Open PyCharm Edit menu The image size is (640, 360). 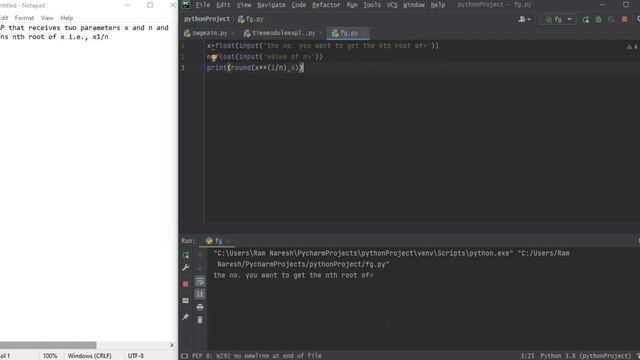(x=223, y=5)
